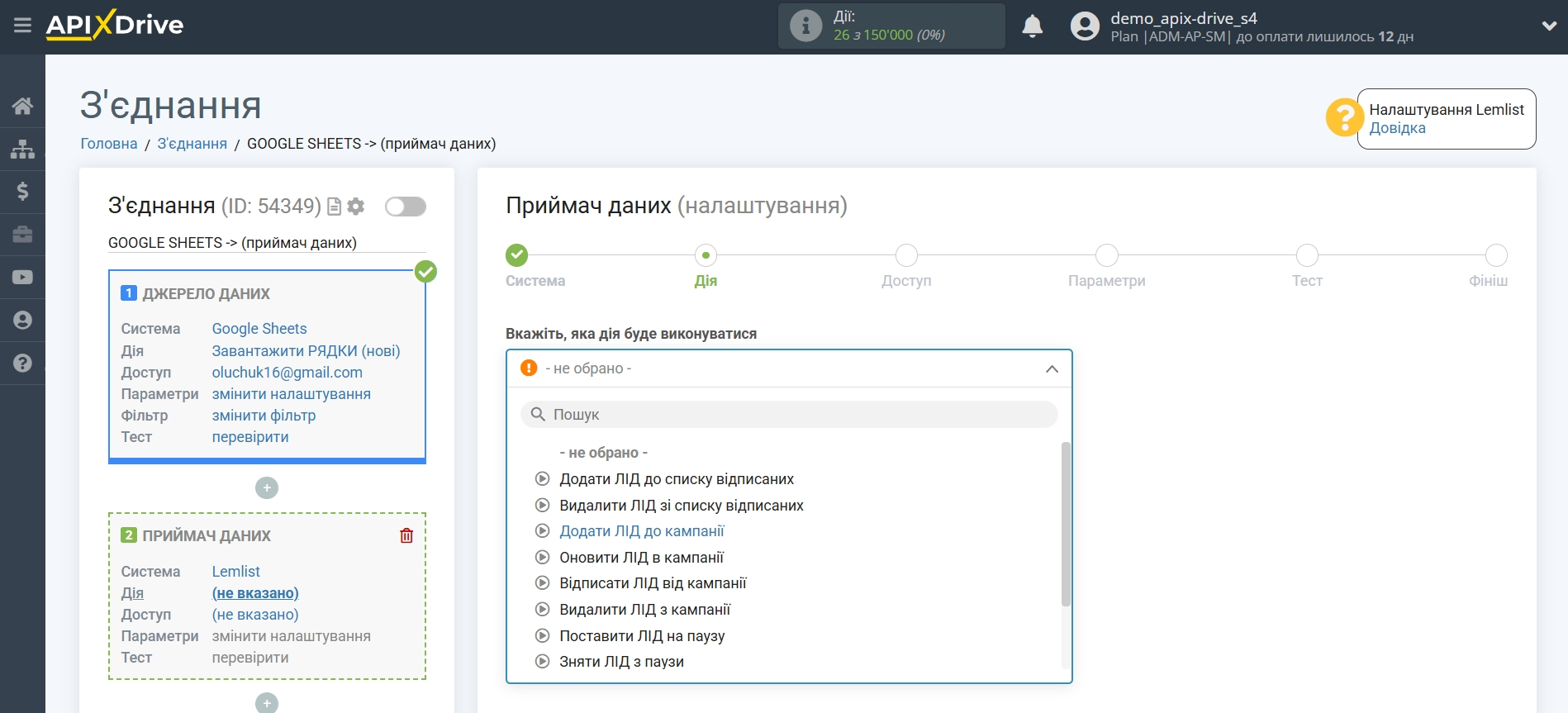Click source змінити налаштування link
This screenshot has height=713, width=1568.
click(x=292, y=394)
